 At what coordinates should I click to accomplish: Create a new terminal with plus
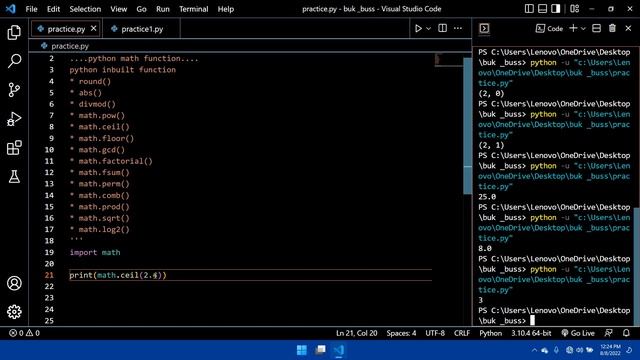point(573,28)
